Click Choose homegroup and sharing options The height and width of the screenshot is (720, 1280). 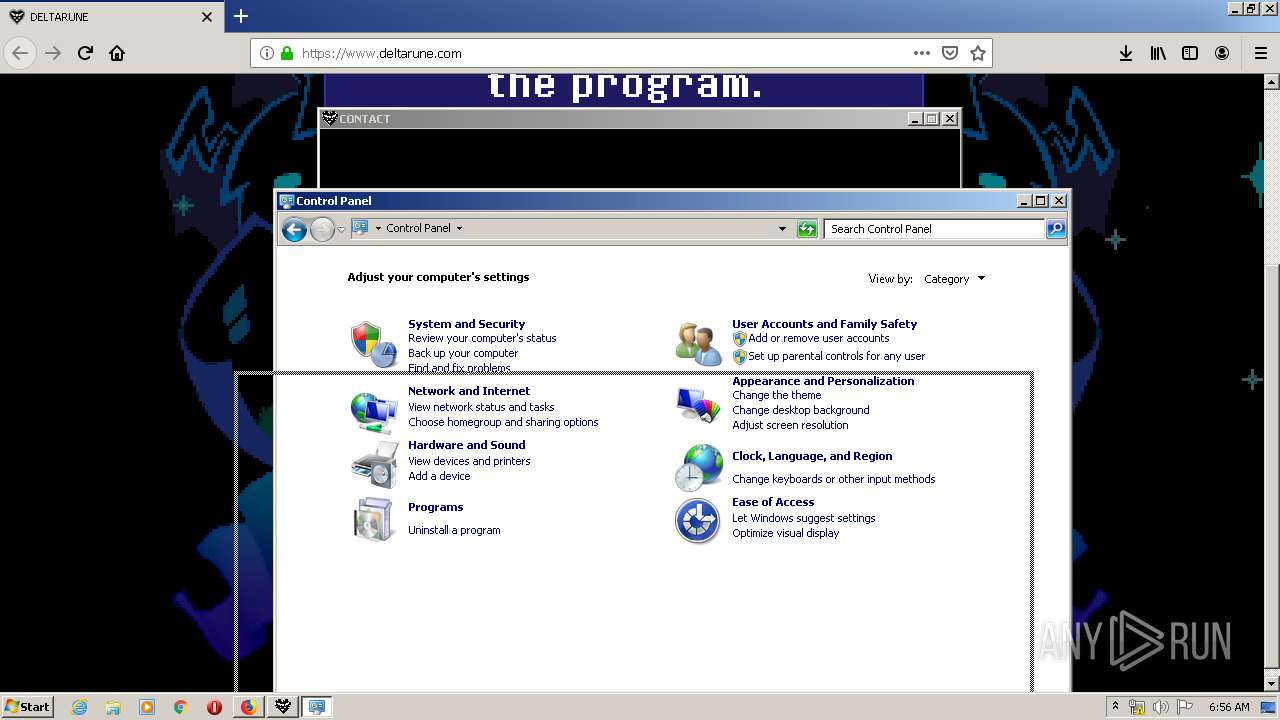coord(503,422)
